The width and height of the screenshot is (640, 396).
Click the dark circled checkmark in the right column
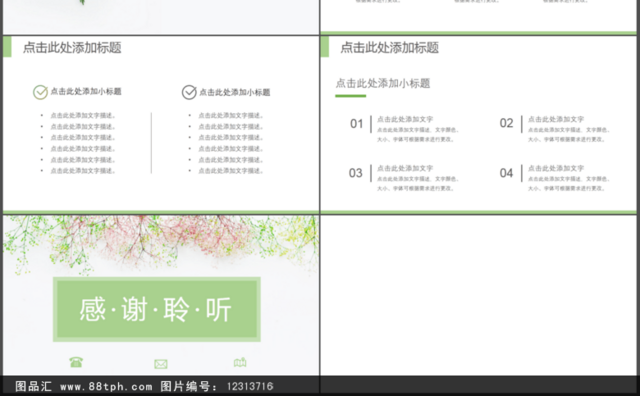[x=189, y=92]
